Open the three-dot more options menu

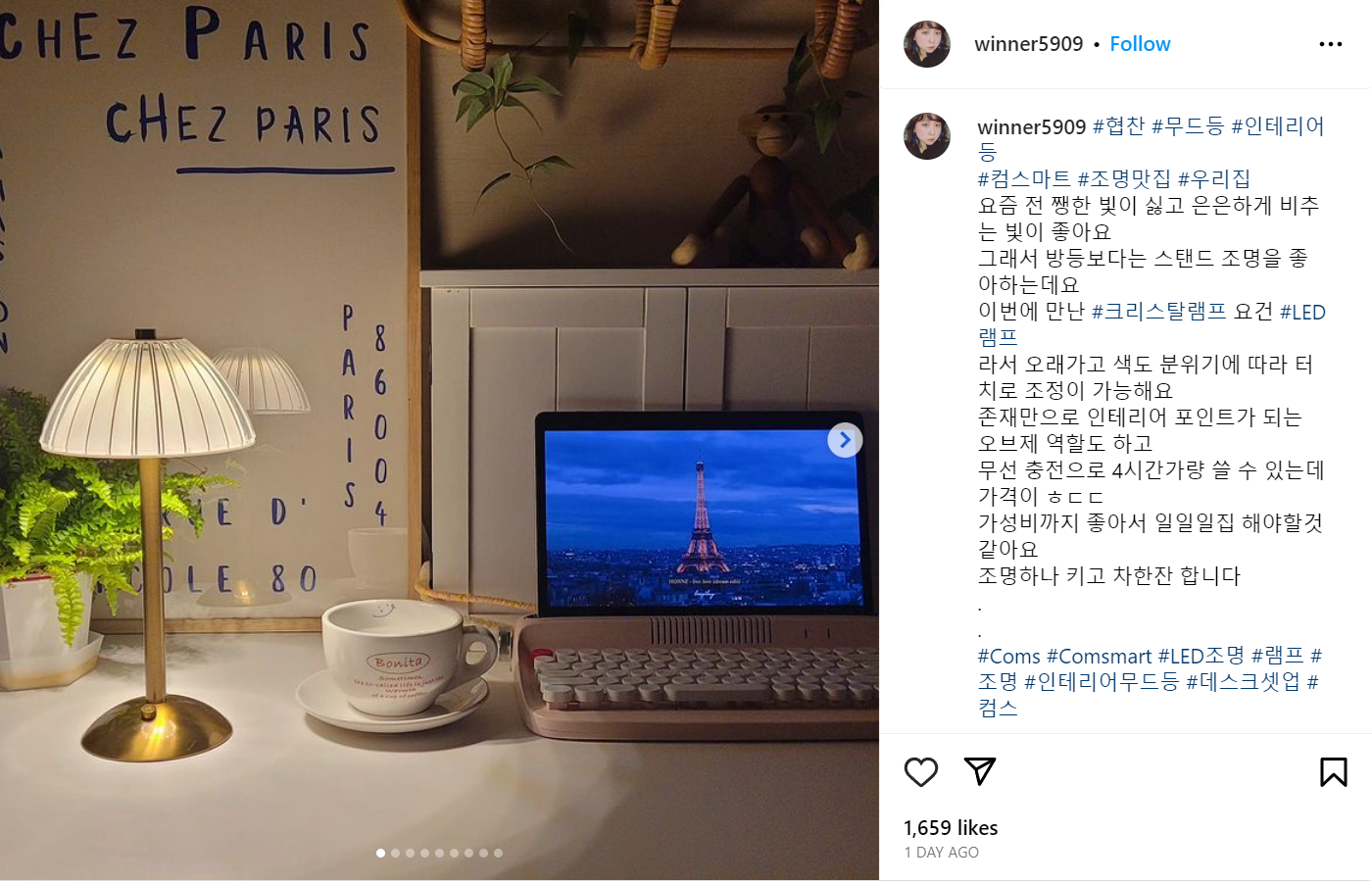tap(1331, 44)
